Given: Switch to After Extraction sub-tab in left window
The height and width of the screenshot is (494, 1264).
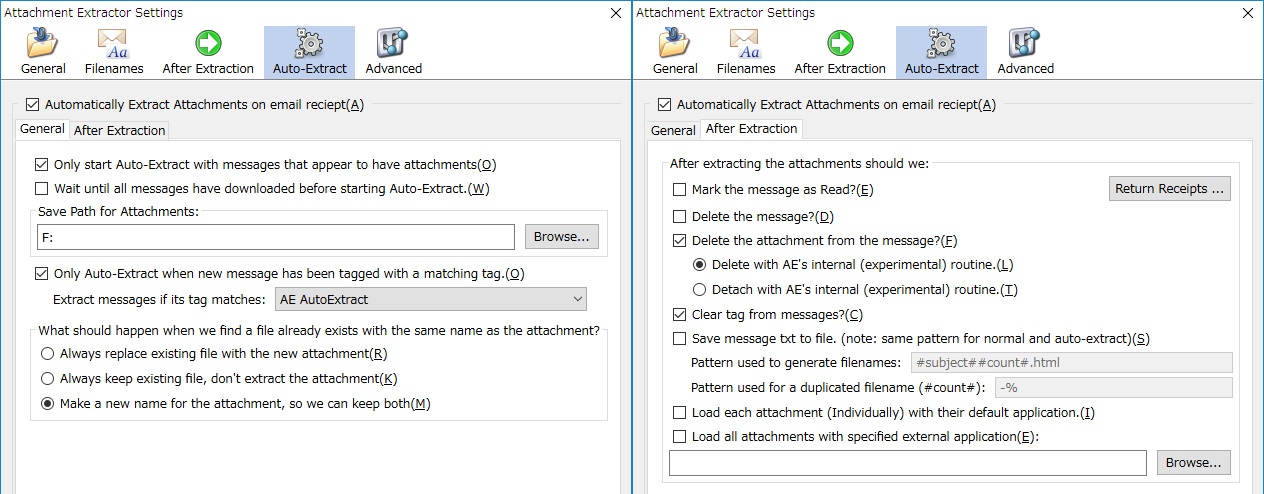Looking at the screenshot, I should coord(120,130).
